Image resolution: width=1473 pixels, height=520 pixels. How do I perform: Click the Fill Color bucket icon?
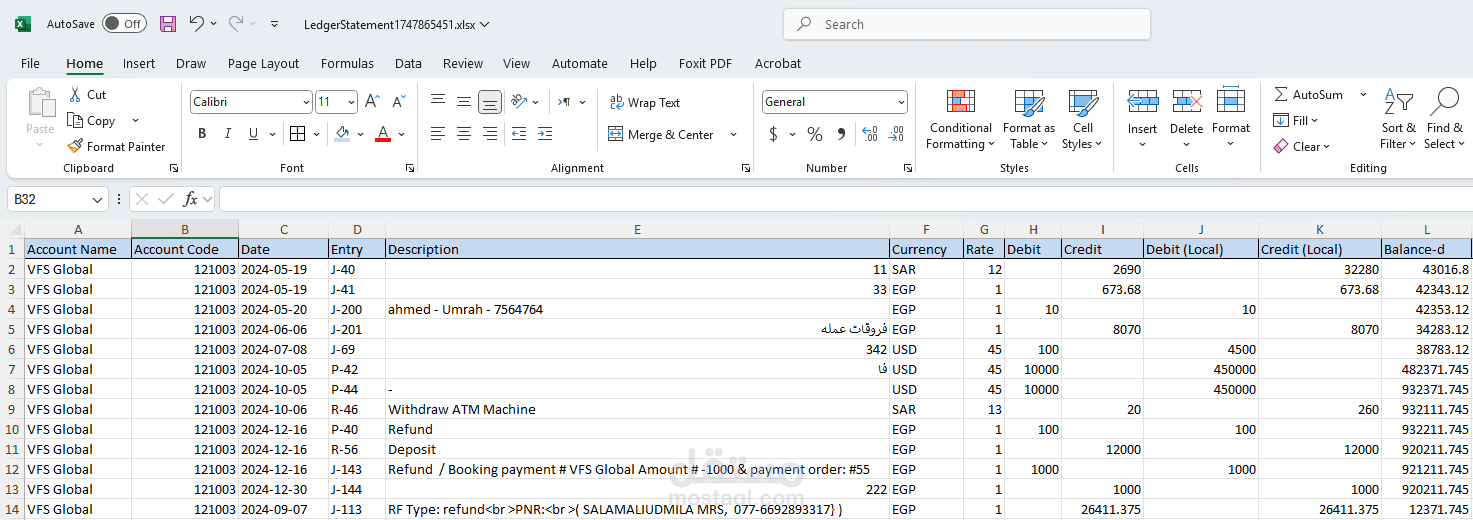coord(343,134)
